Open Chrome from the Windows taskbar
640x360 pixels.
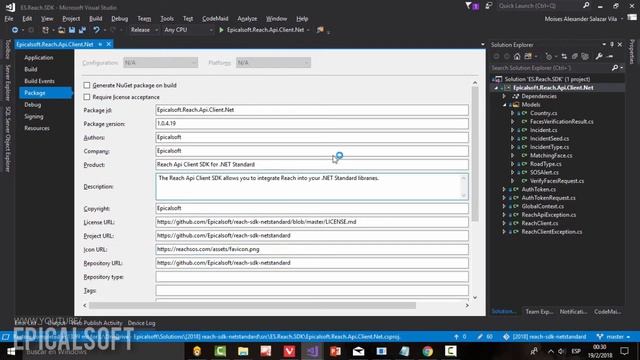[x=427, y=351]
